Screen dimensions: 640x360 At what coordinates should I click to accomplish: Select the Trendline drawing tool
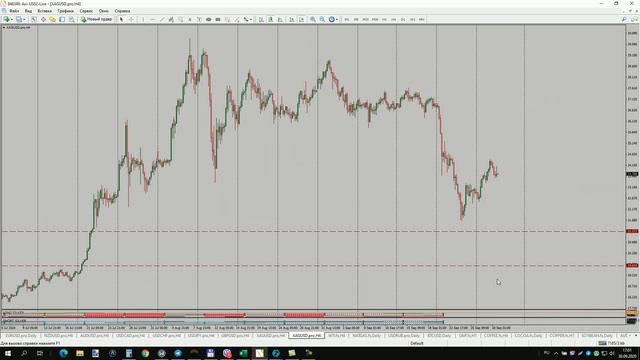point(162,19)
